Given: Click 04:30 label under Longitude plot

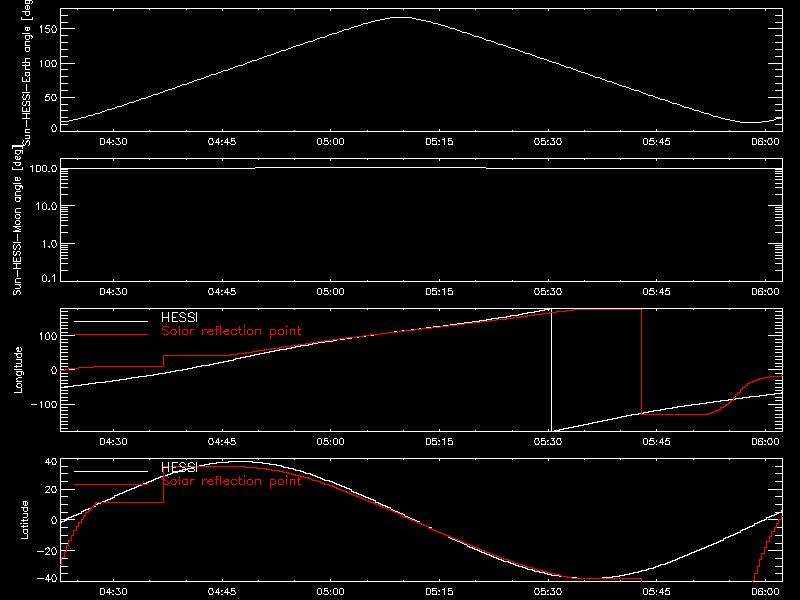Looking at the screenshot, I should coord(113,442).
